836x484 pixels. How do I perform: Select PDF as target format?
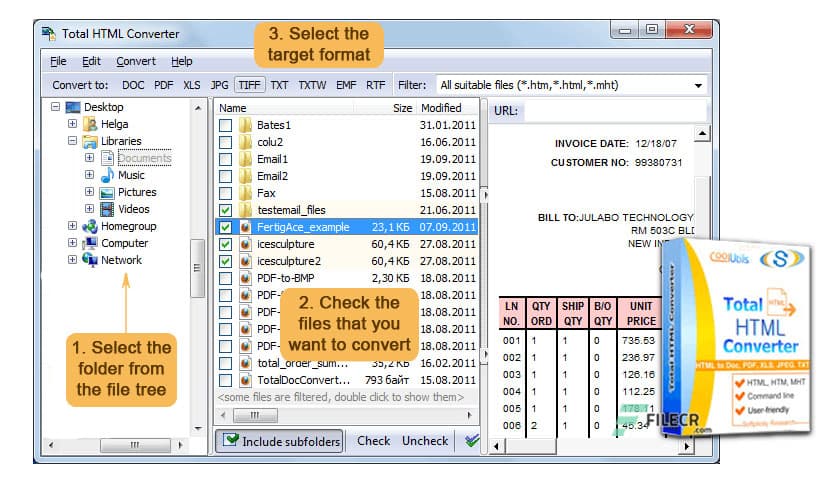(x=164, y=85)
